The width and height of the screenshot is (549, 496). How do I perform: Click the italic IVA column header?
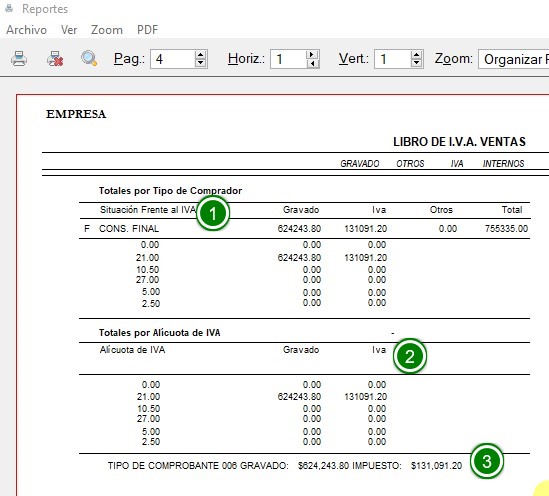pos(457,163)
